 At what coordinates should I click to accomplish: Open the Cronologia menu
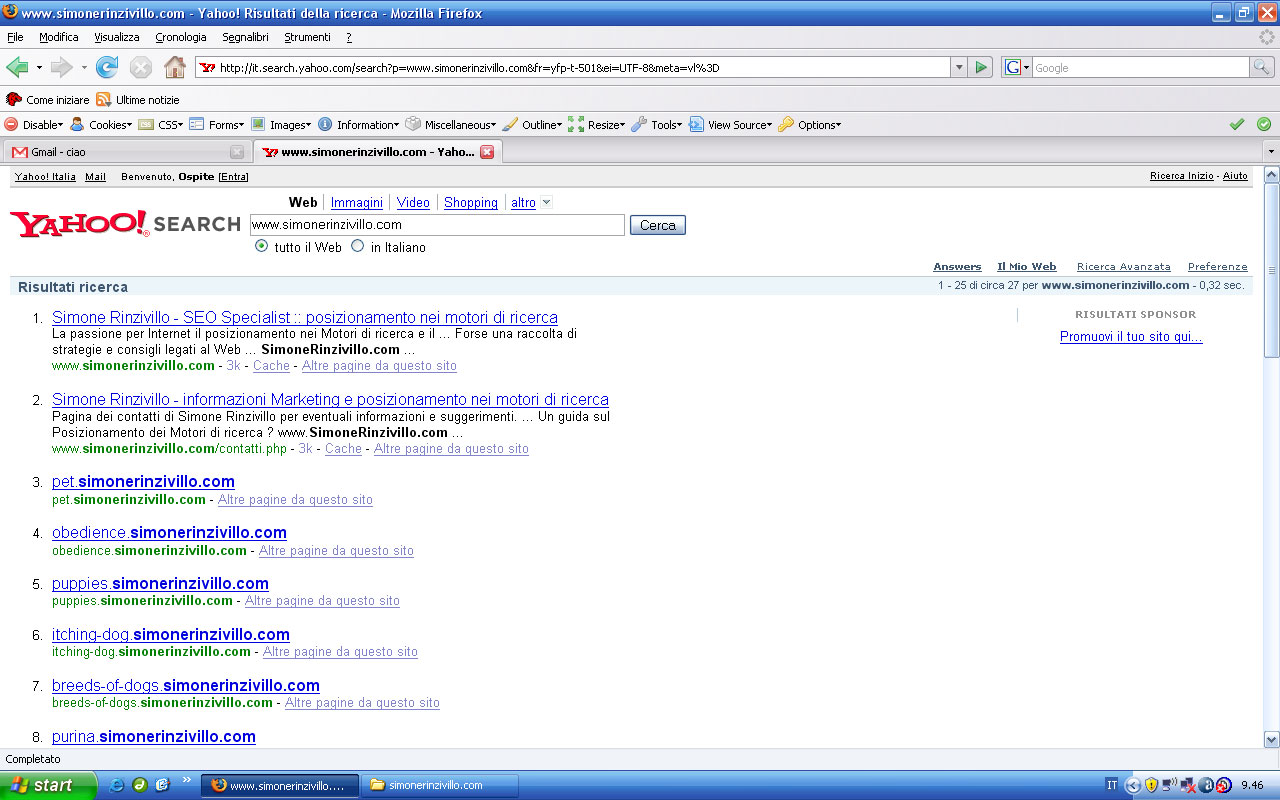(x=181, y=37)
